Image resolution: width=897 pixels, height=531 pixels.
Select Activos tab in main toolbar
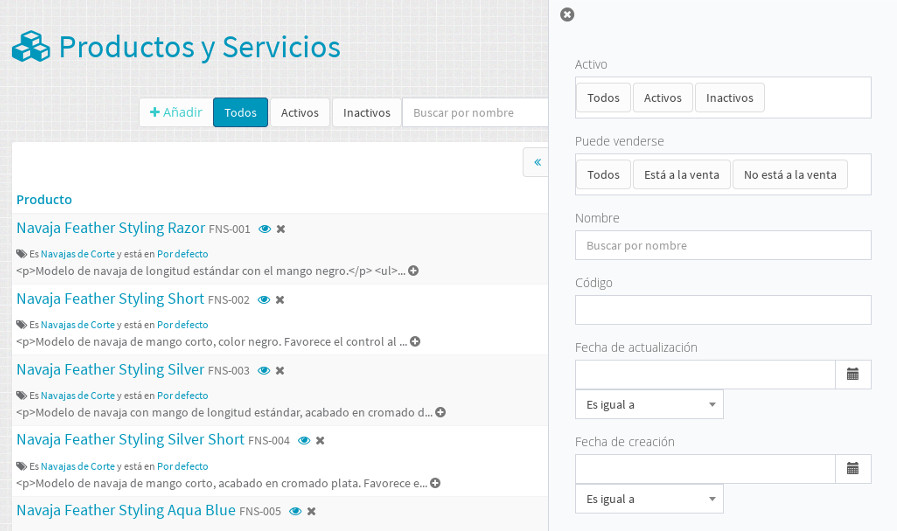click(x=300, y=112)
